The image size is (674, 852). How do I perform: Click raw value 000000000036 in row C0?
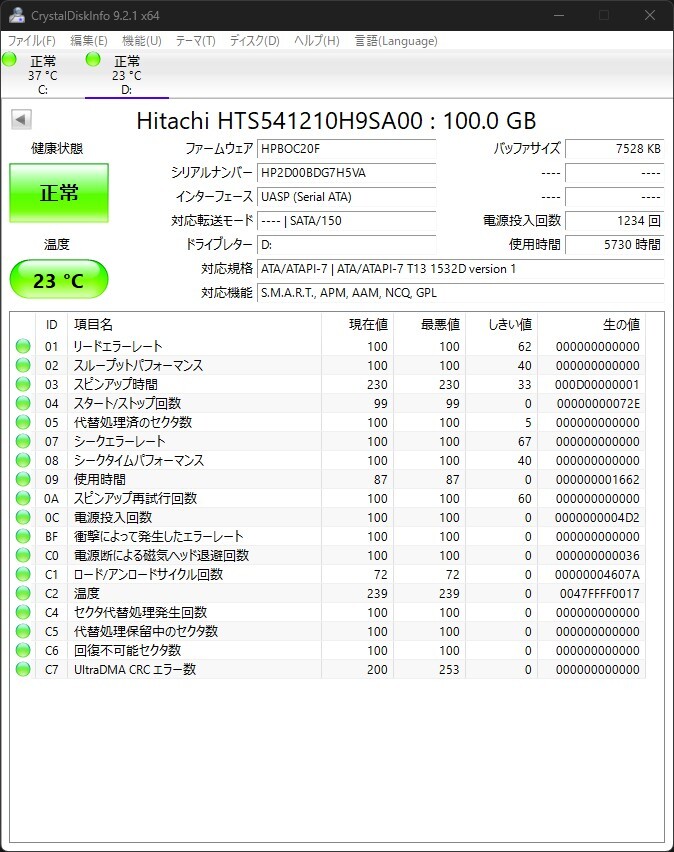(598, 556)
